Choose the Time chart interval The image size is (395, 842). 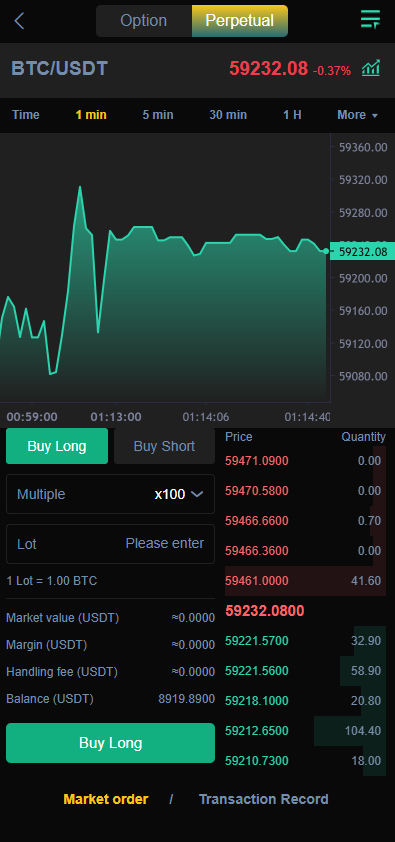[x=26, y=115]
